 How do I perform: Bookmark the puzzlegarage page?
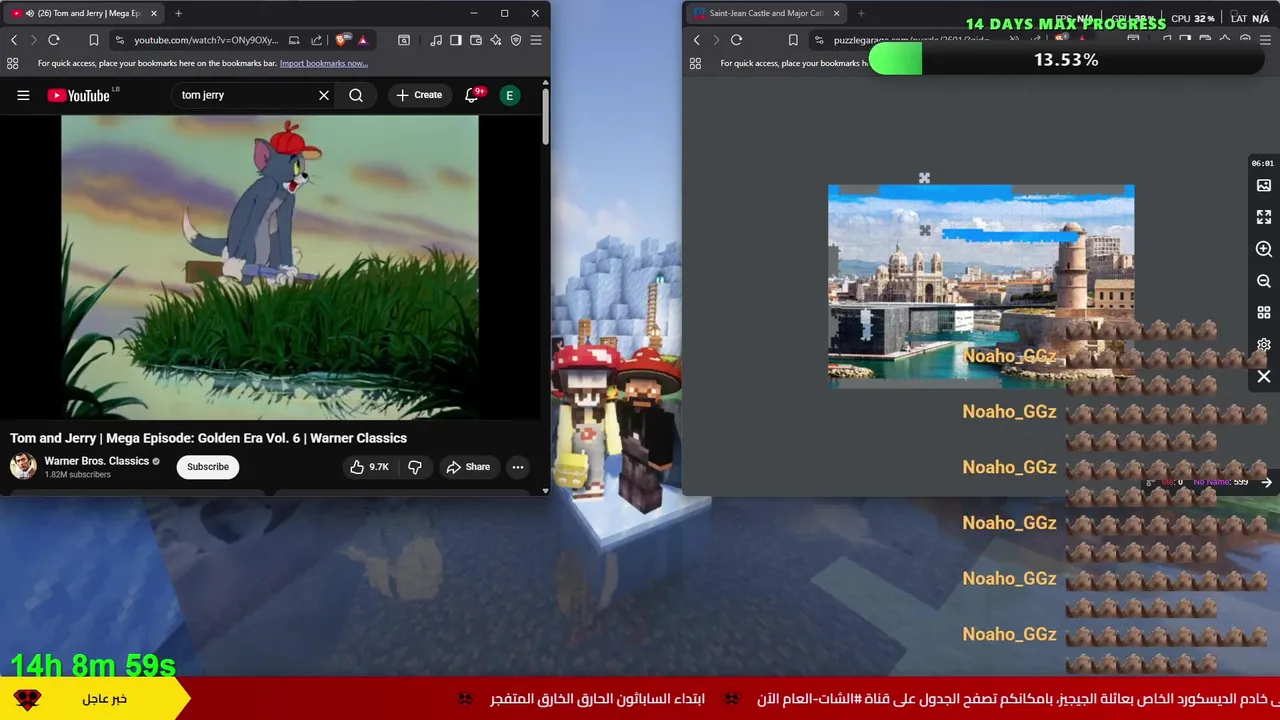pyautogui.click(x=793, y=40)
